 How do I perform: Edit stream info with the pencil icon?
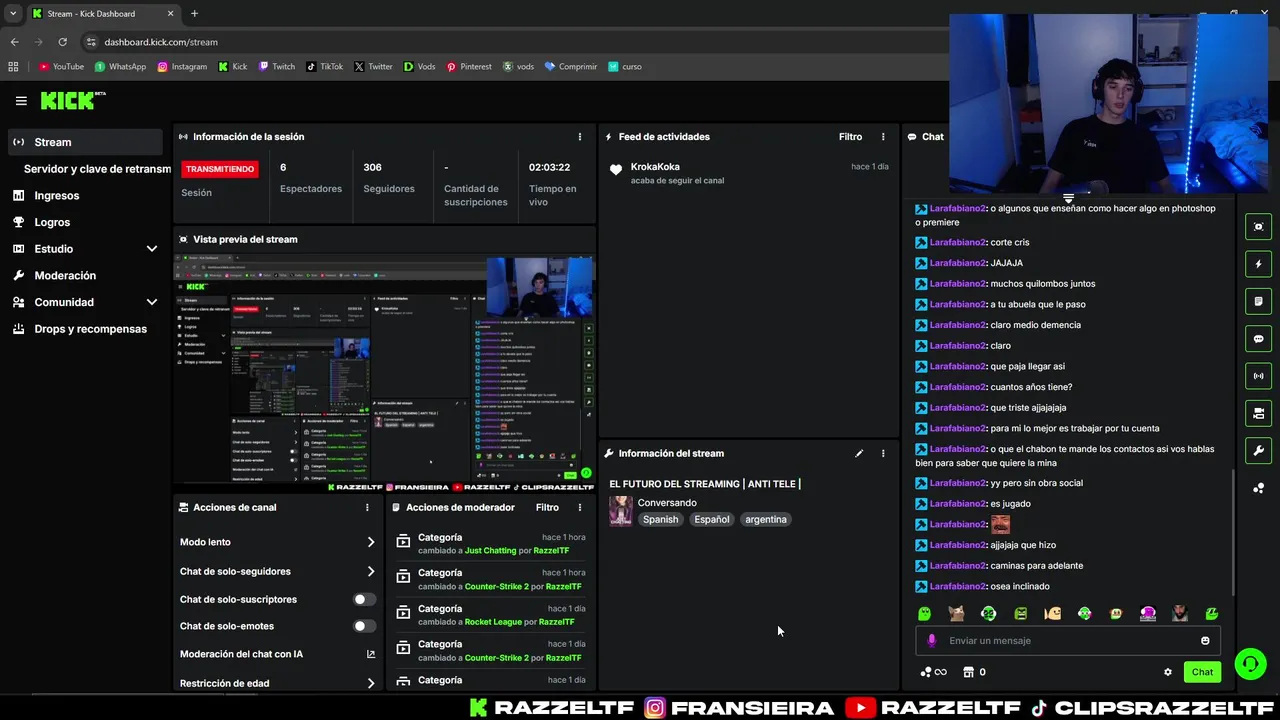[859, 453]
